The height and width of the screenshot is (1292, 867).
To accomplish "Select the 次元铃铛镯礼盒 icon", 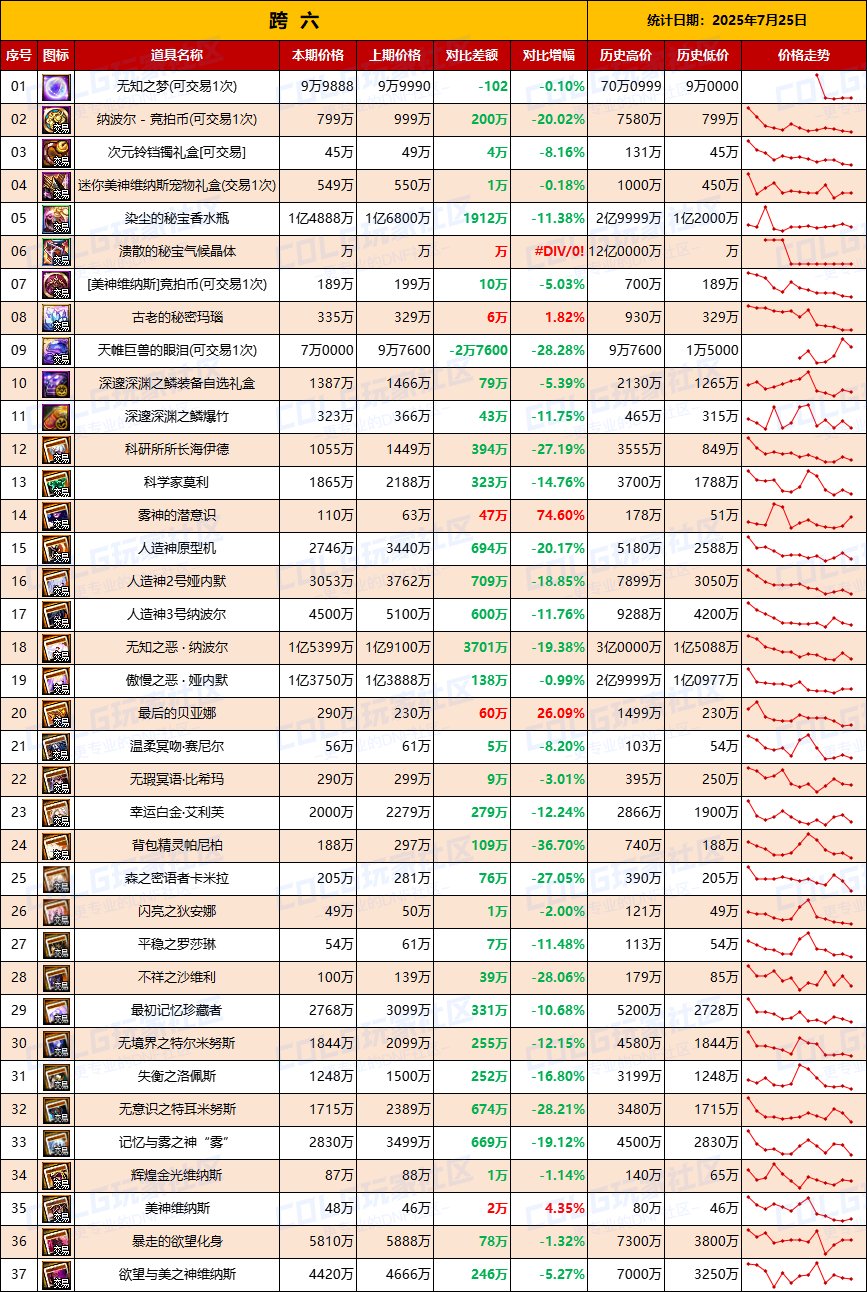I will [x=56, y=153].
